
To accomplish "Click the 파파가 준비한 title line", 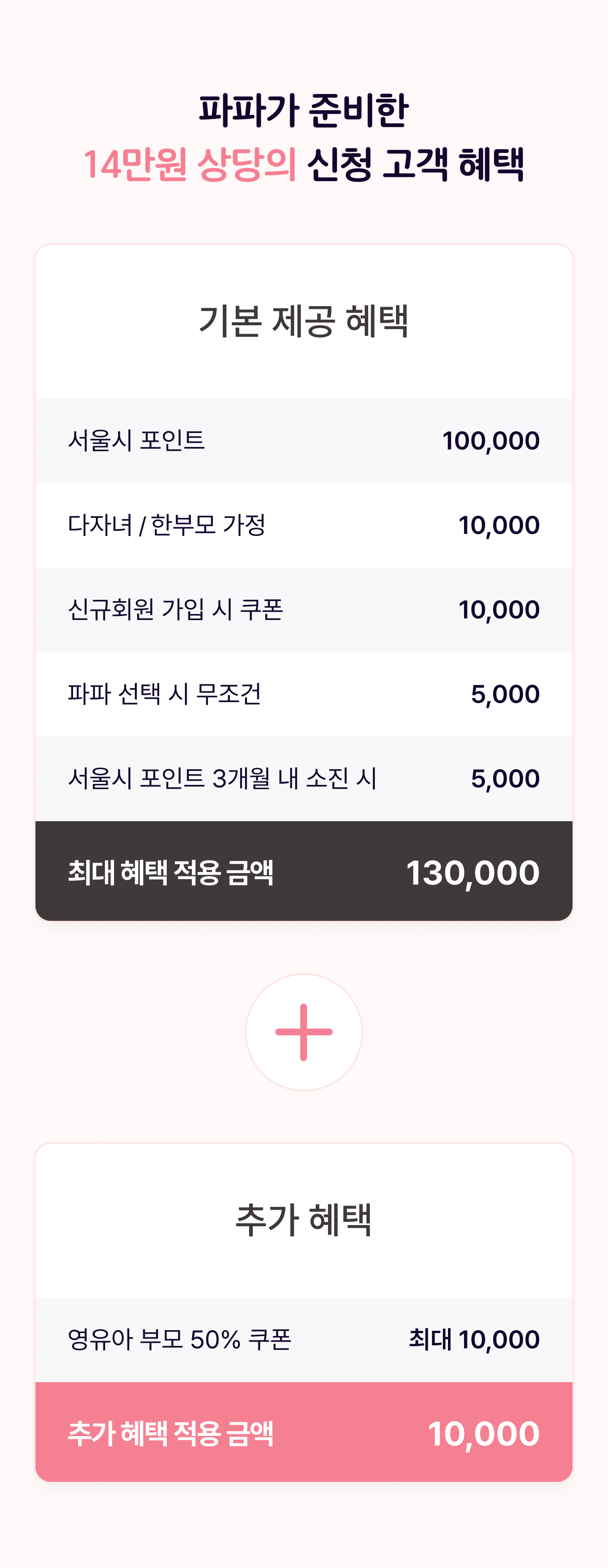I will [304, 111].
